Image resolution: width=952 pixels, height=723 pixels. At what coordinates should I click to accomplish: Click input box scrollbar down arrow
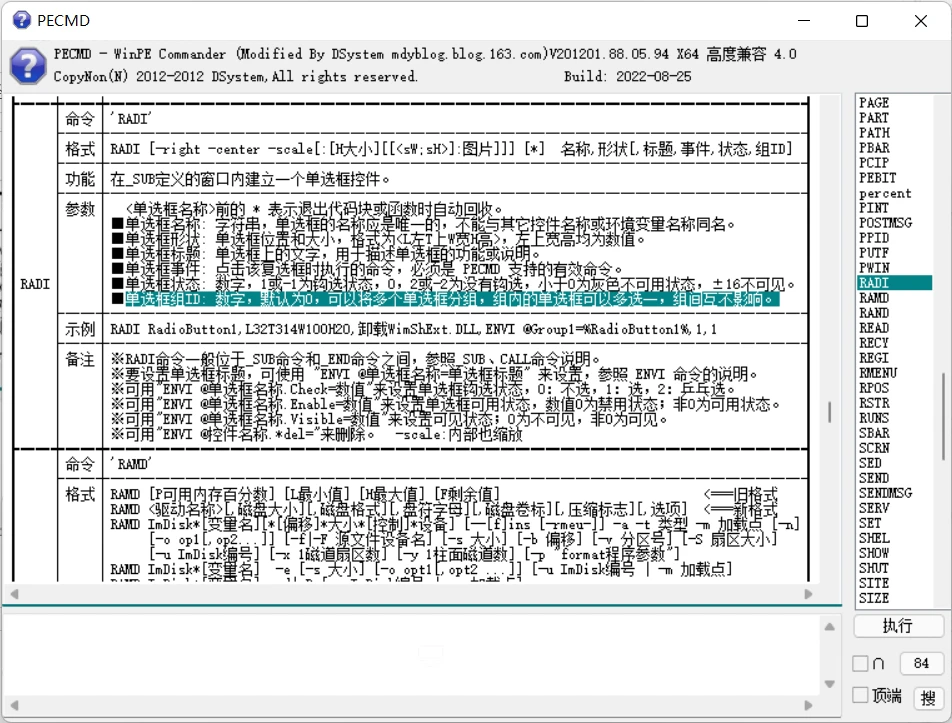[x=829, y=684]
